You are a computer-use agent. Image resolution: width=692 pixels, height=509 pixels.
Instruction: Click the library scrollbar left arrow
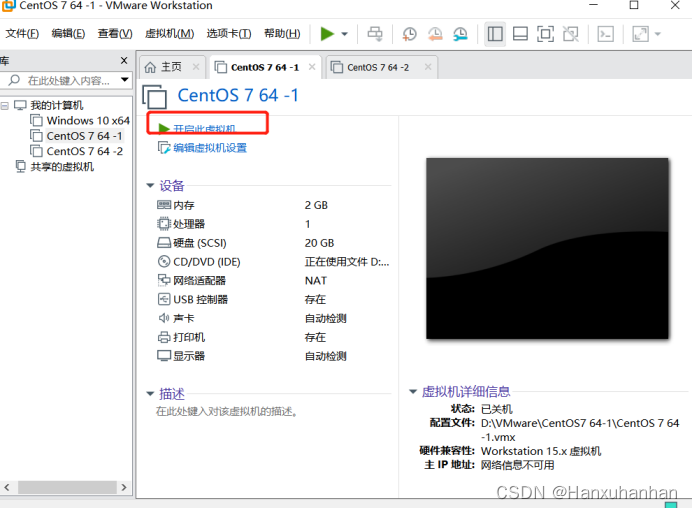[7, 487]
